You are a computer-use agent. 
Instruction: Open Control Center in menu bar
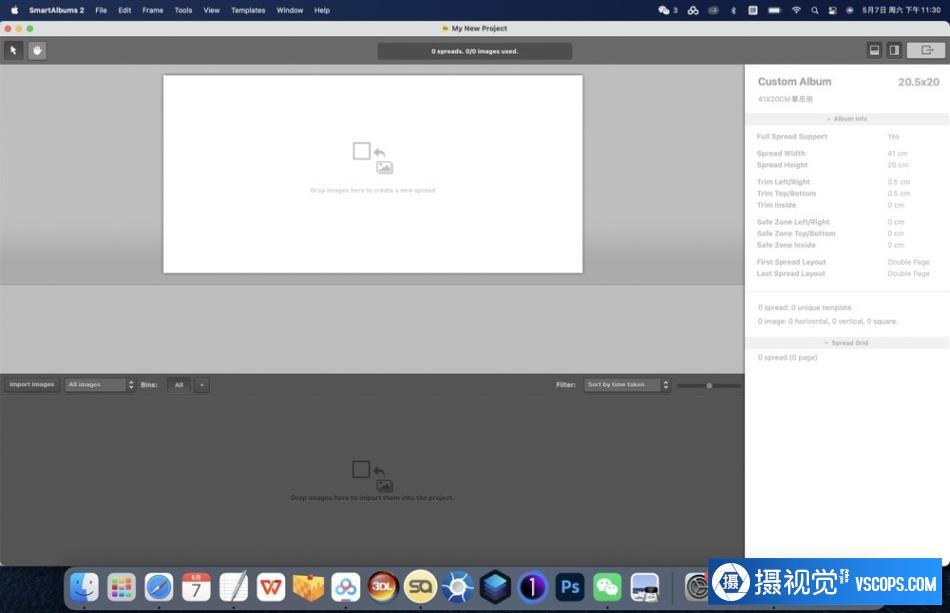[832, 10]
